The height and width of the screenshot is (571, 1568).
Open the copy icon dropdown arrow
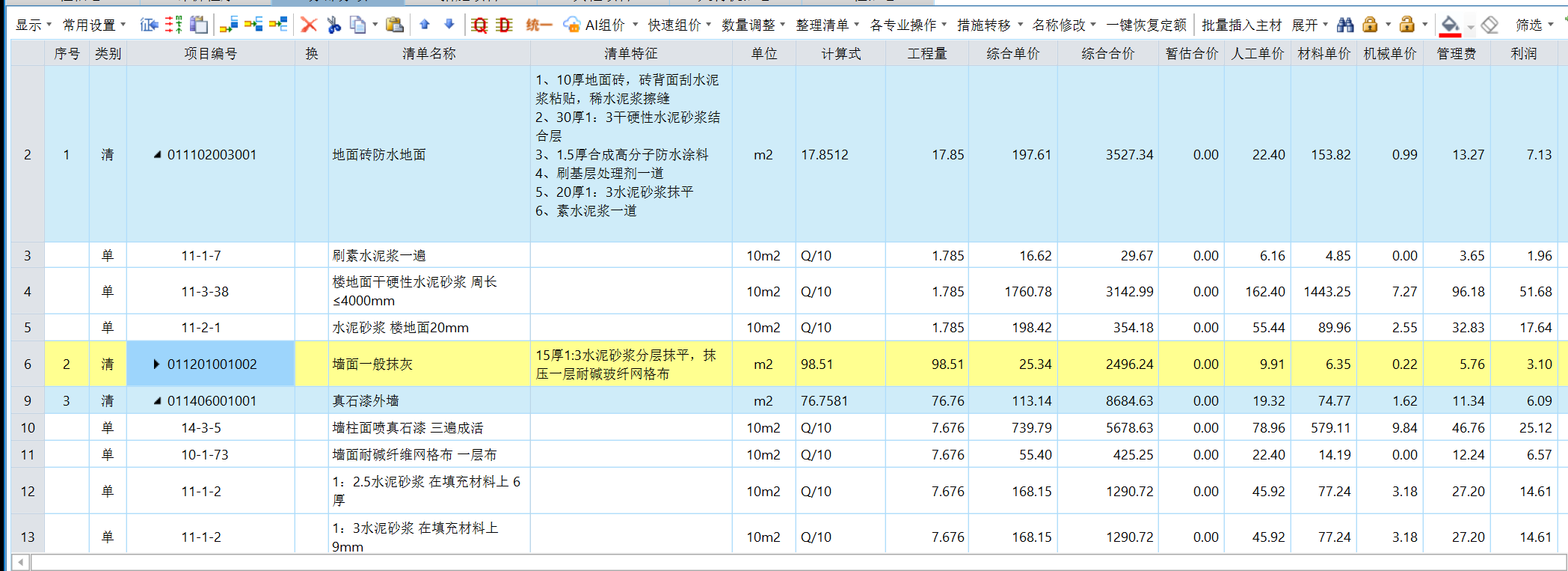[375, 25]
